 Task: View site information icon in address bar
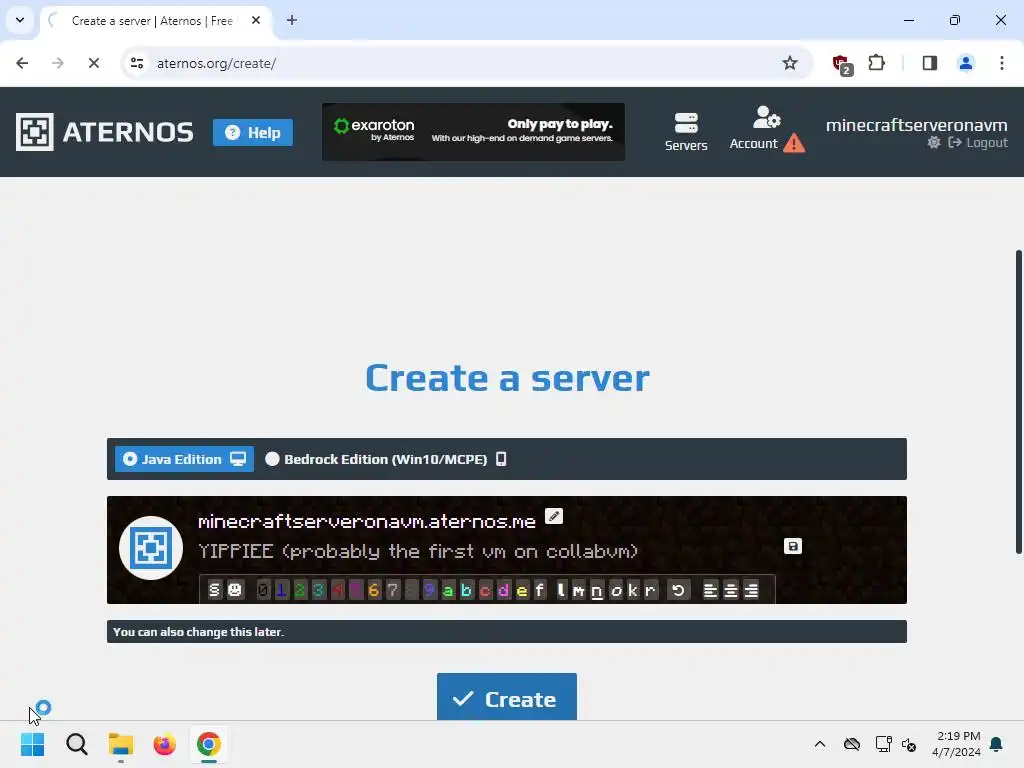pos(137,63)
